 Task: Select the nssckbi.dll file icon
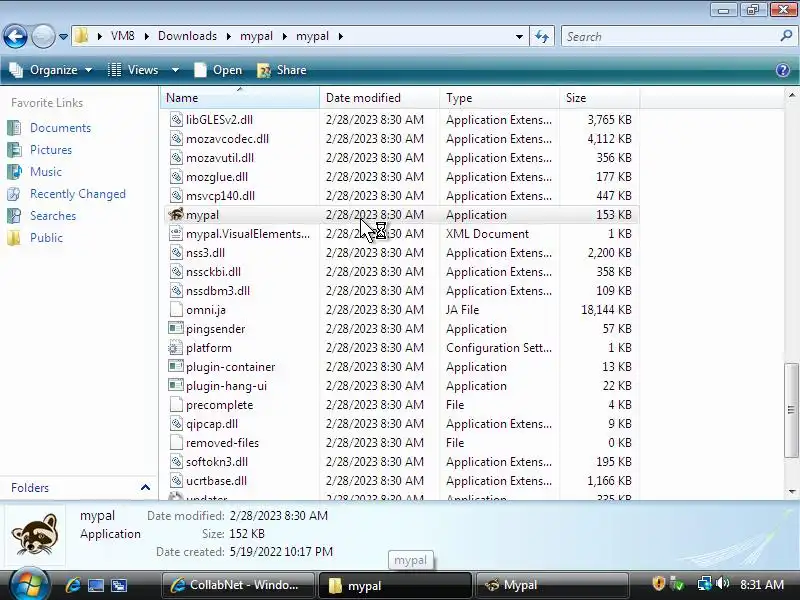[176, 271]
